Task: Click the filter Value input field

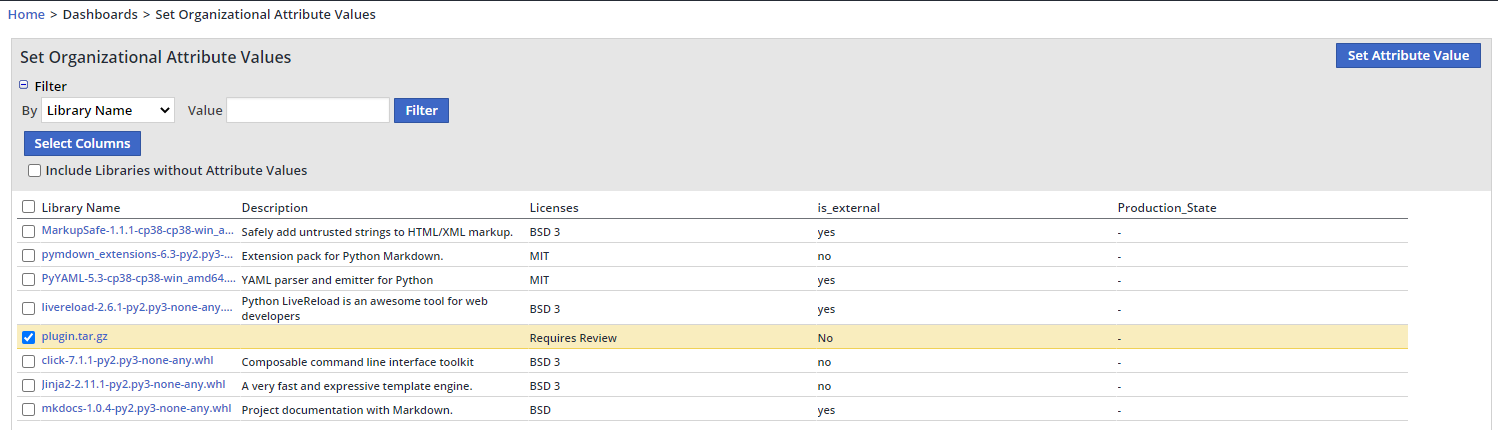Action: click(308, 110)
